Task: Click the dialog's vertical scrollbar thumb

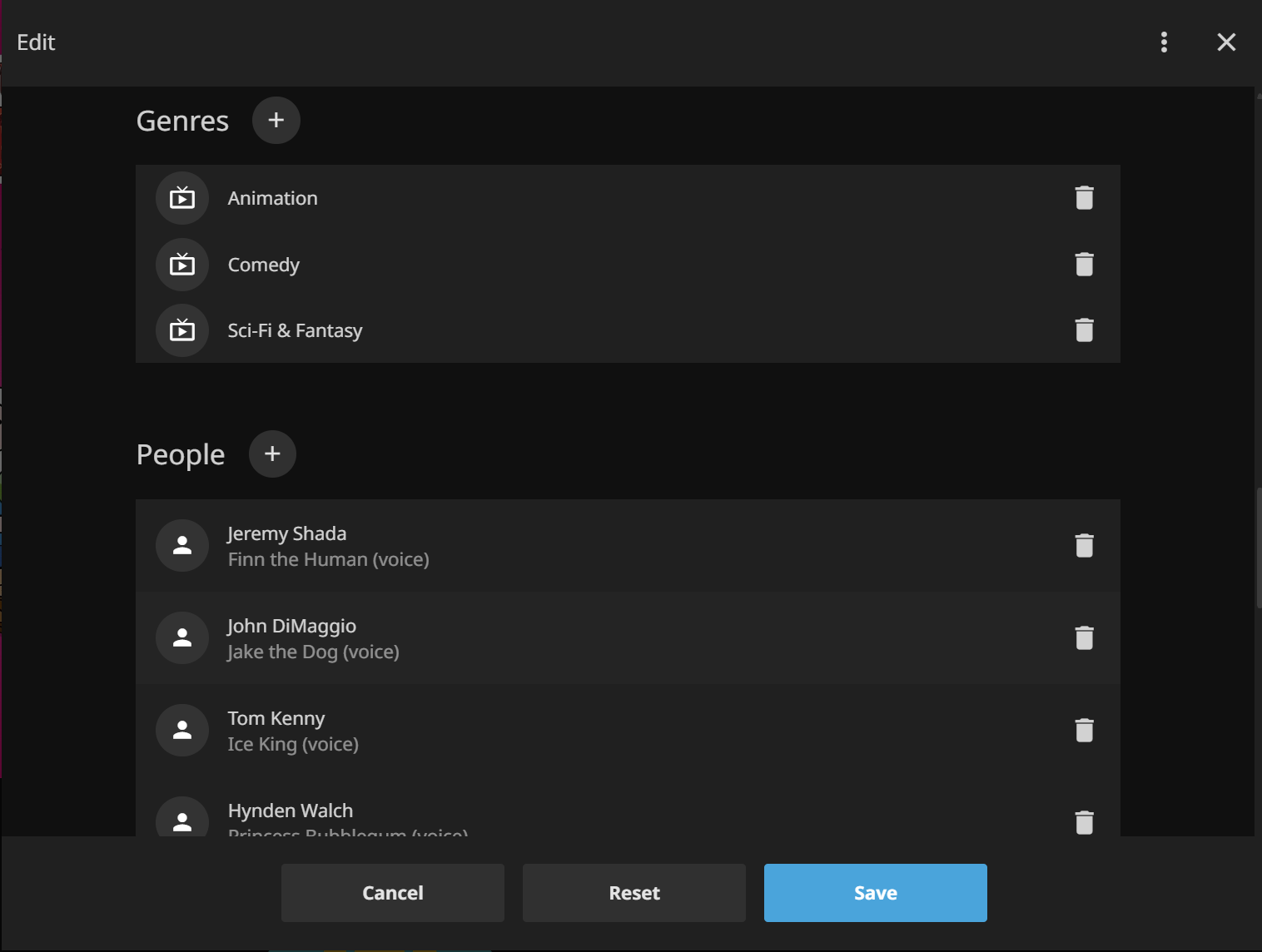Action: (1258, 548)
